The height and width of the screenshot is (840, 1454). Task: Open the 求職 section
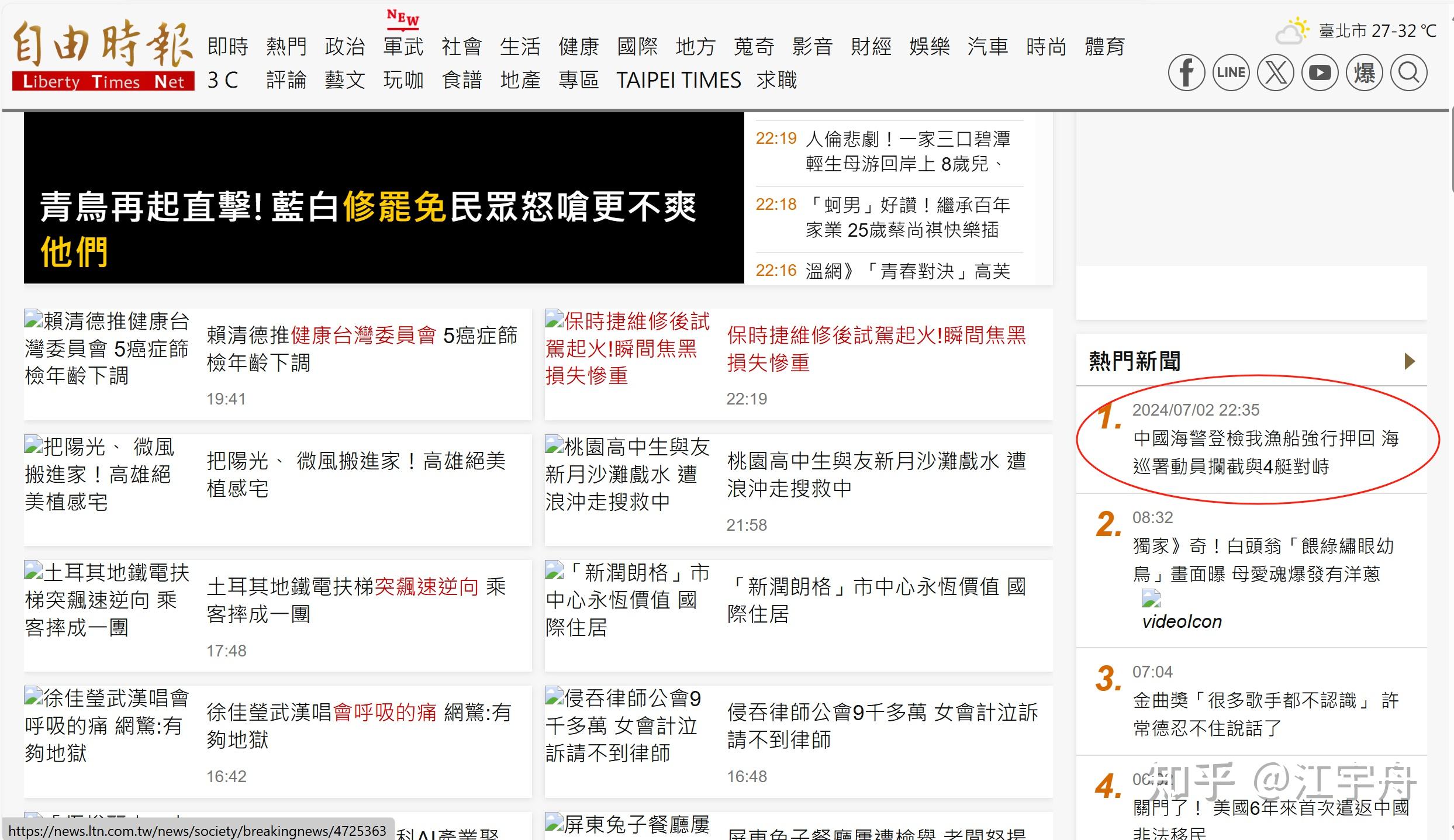[x=777, y=80]
